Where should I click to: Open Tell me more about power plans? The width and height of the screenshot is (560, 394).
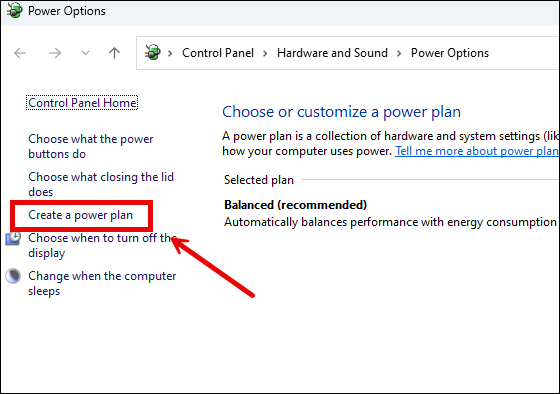(477, 151)
